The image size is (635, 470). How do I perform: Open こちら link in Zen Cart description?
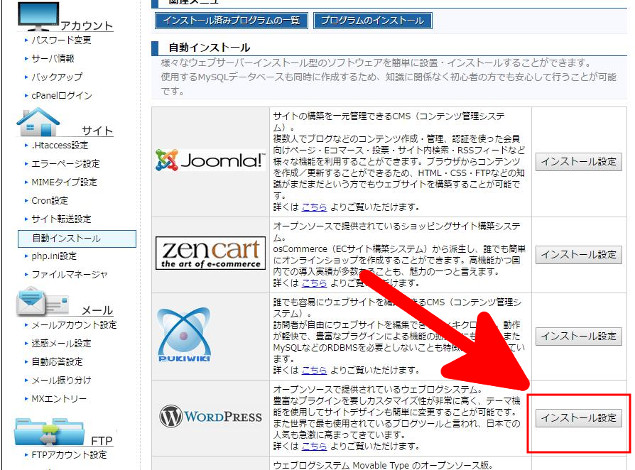pyautogui.click(x=314, y=283)
